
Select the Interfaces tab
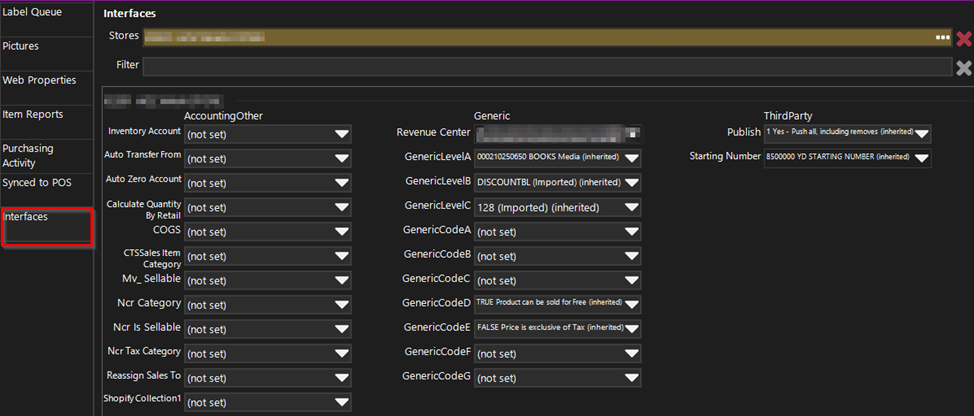[x=47, y=227]
